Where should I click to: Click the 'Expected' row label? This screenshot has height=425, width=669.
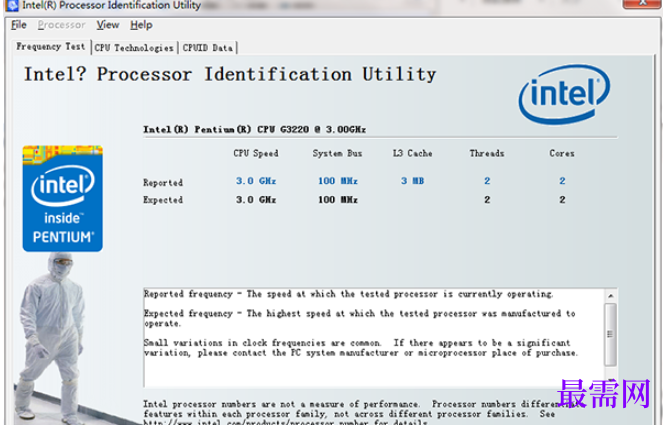(x=163, y=200)
